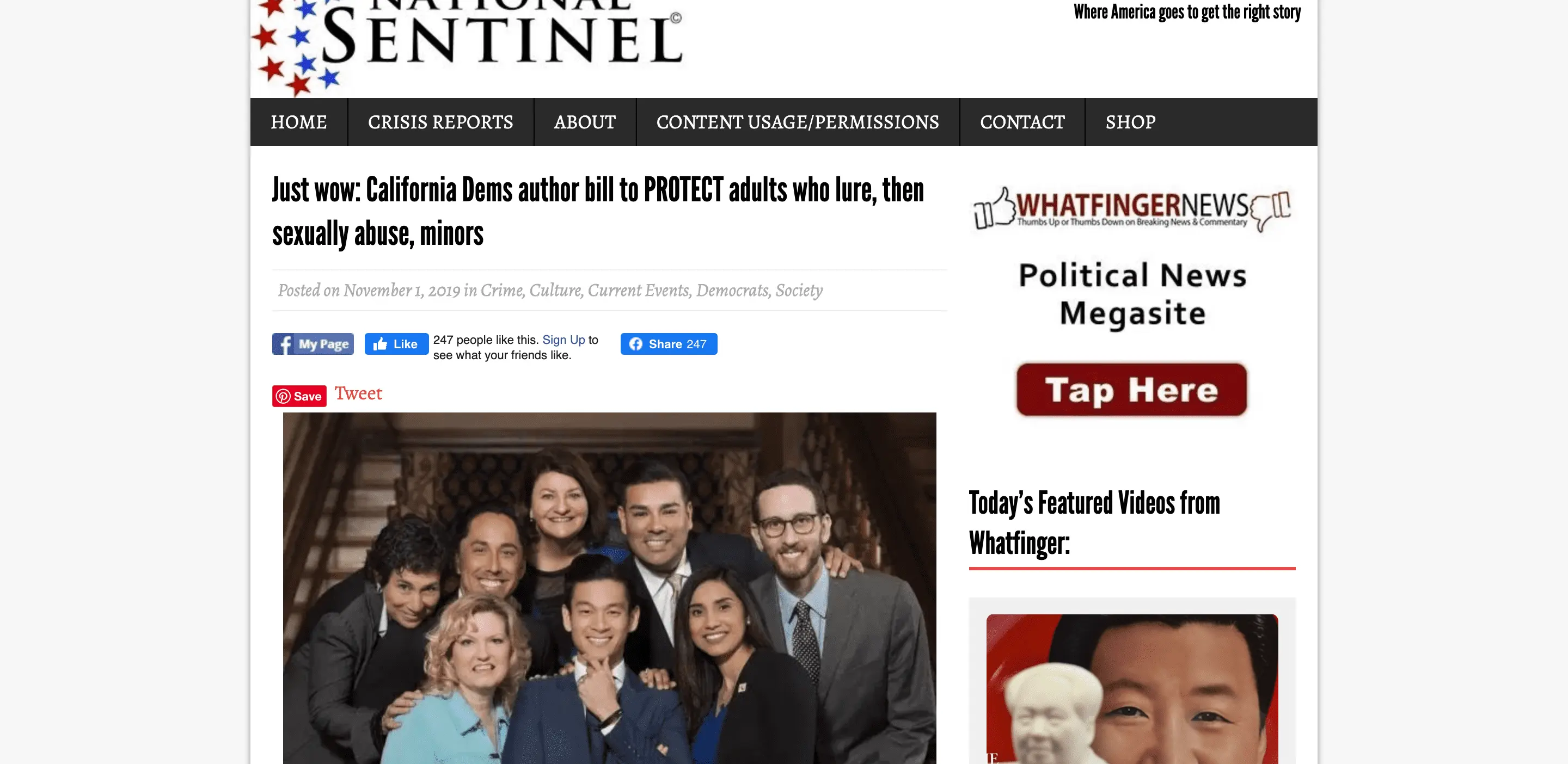Click the article group photo image
This screenshot has height=764, width=1568.
pos(609,588)
